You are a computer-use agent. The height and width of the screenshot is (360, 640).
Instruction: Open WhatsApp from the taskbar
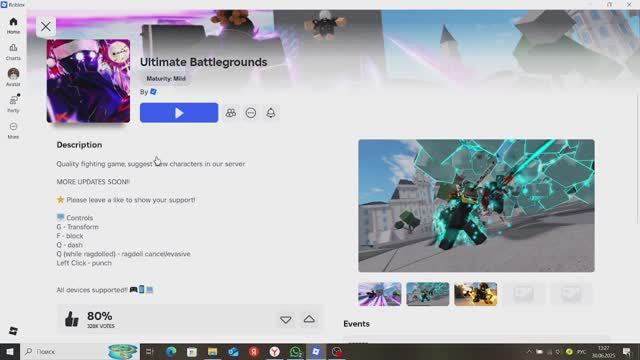coord(296,351)
